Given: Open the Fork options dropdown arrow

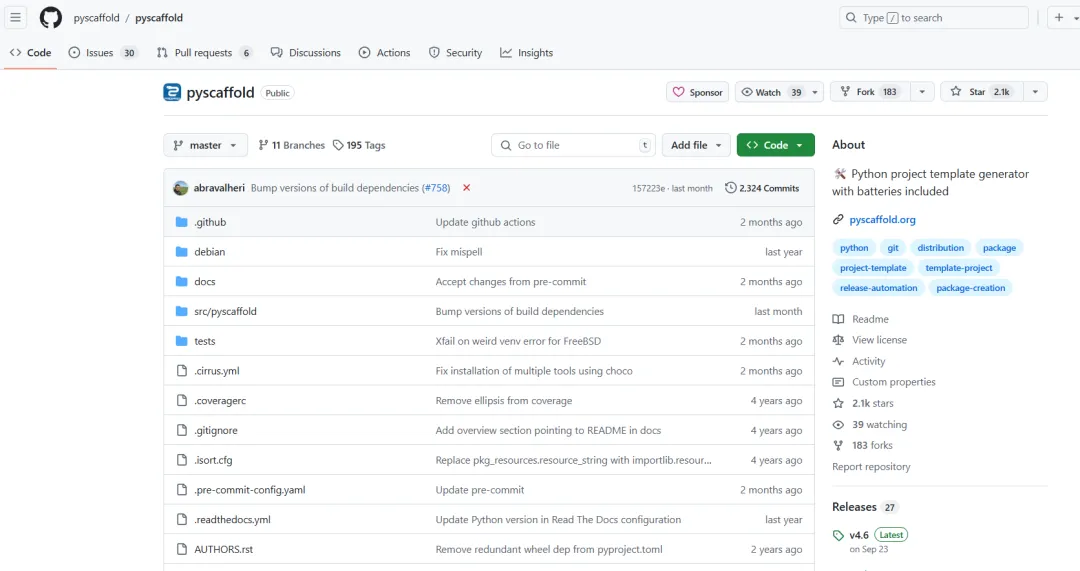Looking at the screenshot, I should 921,92.
